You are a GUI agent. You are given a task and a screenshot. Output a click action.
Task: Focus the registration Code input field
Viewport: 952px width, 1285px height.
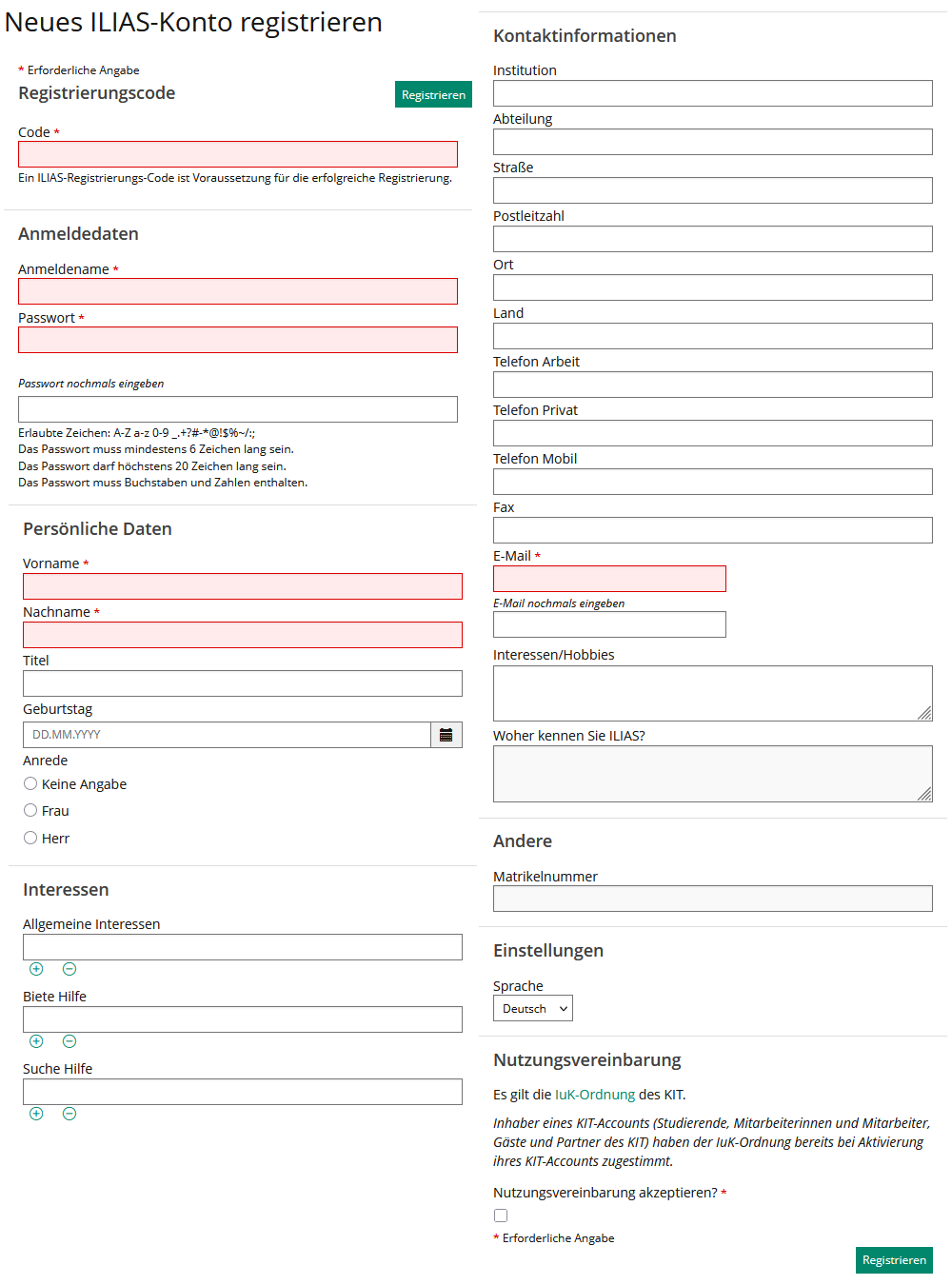pos(238,154)
